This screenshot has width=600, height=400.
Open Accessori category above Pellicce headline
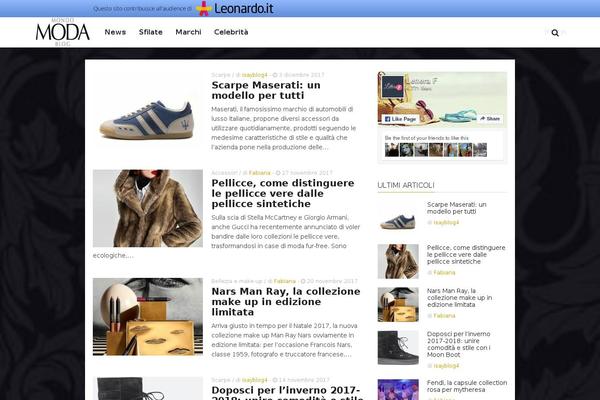click(x=224, y=173)
